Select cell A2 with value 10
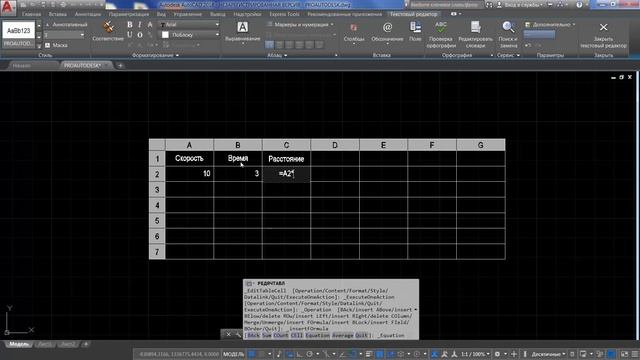 pyautogui.click(x=189, y=174)
